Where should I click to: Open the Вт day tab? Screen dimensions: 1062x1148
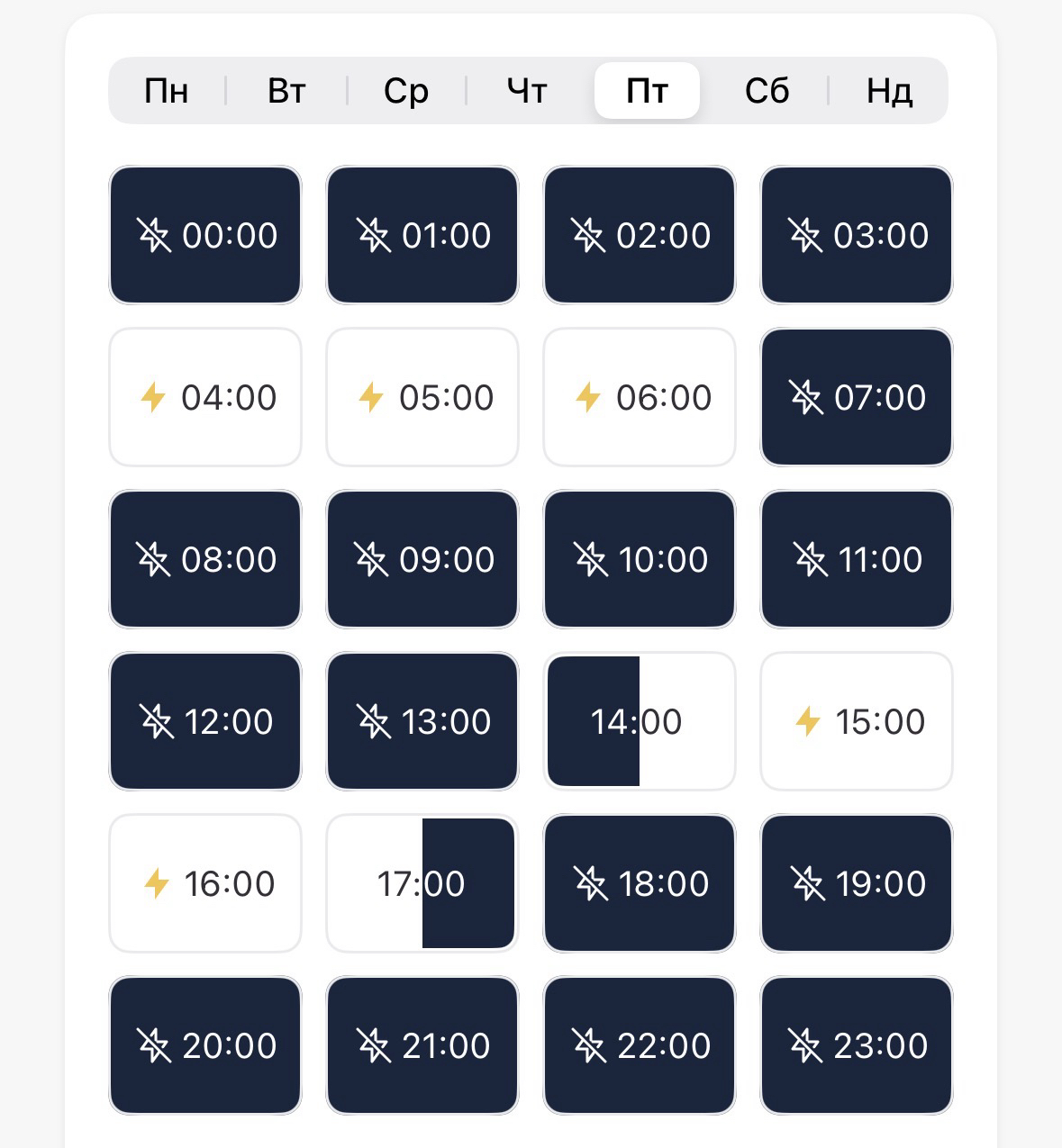click(x=286, y=91)
